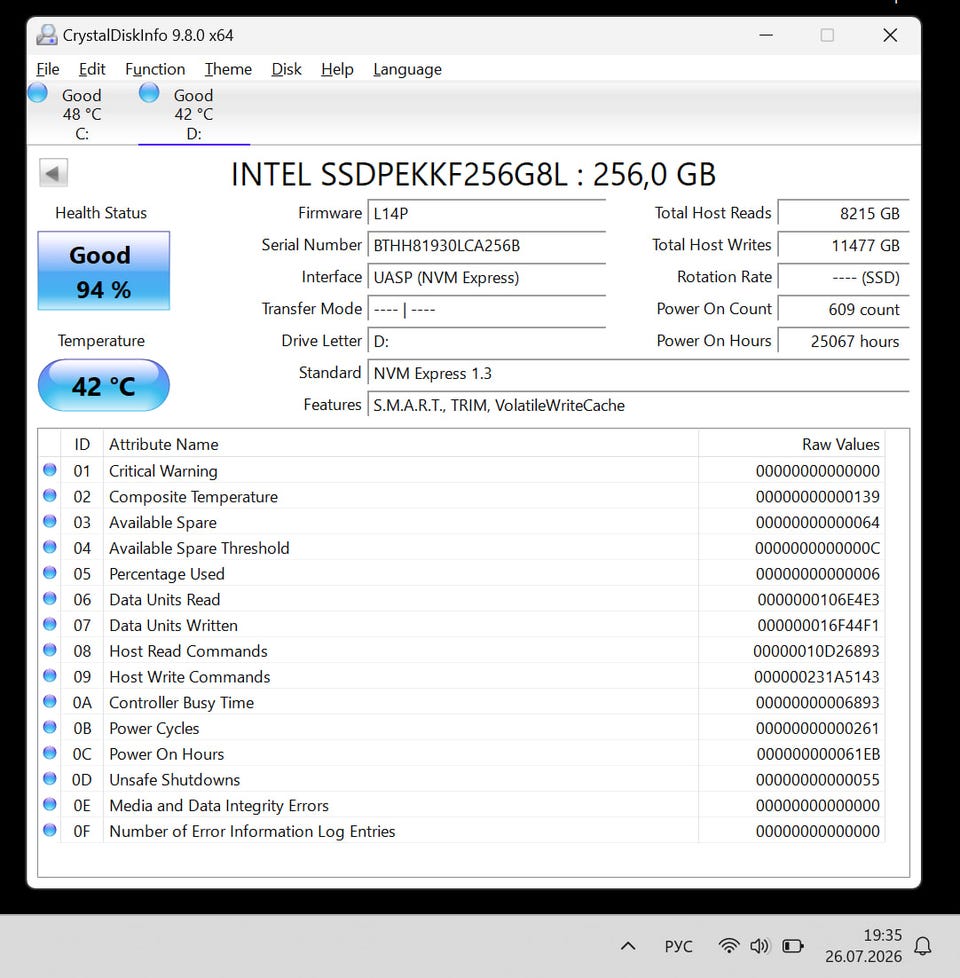Screen dimensions: 960x978
Task: Open the Theme menu
Action: [228, 69]
